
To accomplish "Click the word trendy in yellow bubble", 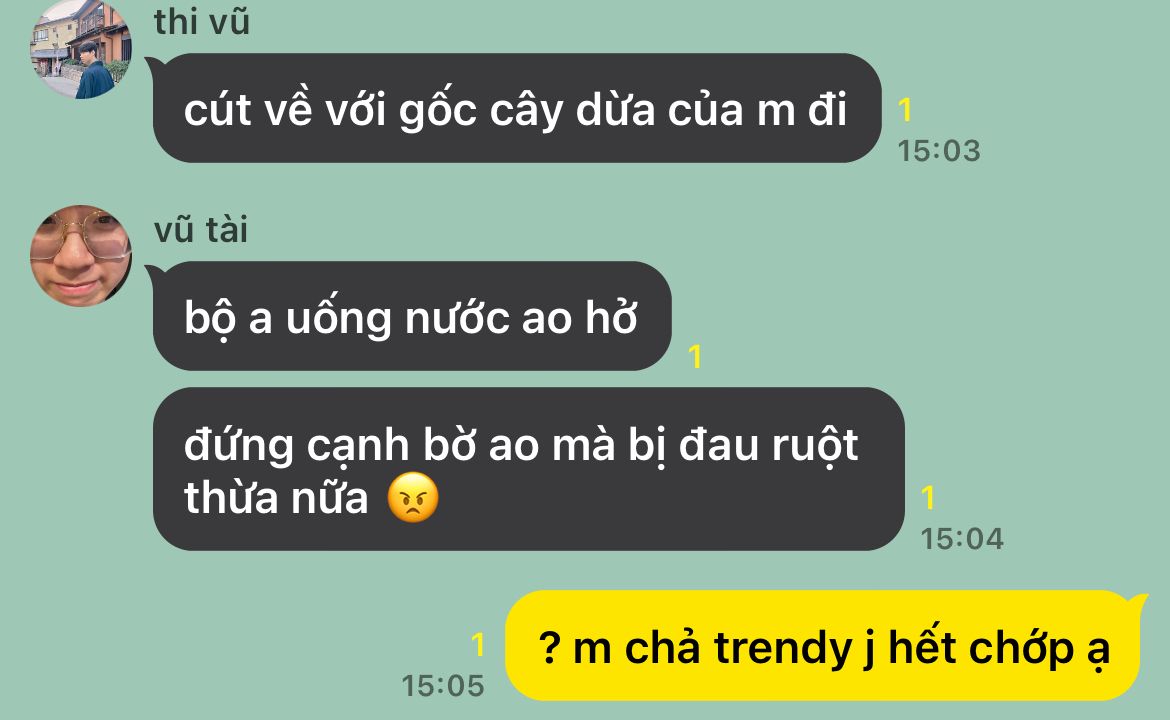I will (783, 648).
